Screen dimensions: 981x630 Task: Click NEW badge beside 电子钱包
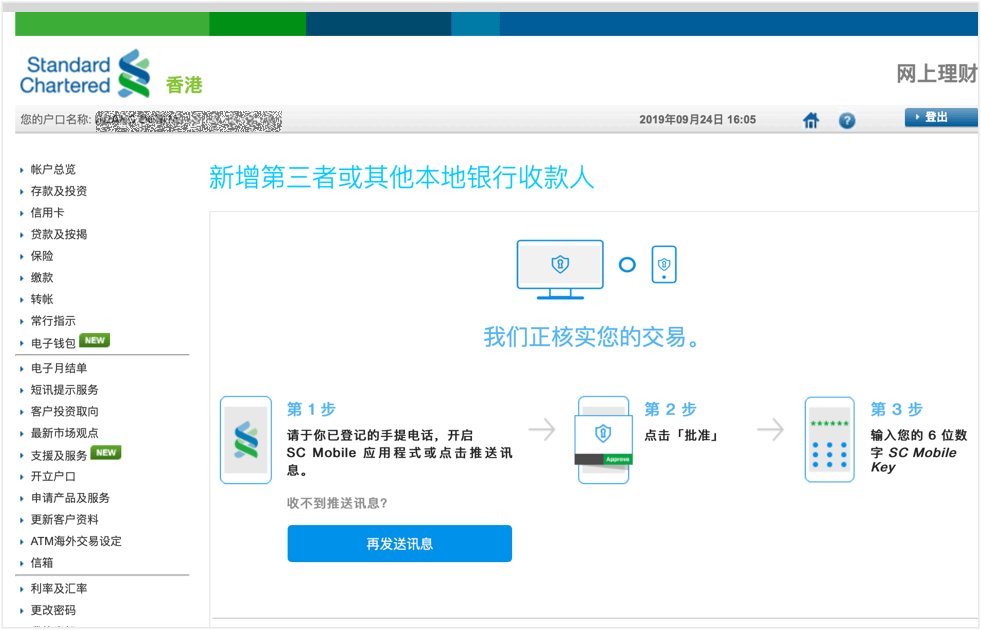(94, 340)
